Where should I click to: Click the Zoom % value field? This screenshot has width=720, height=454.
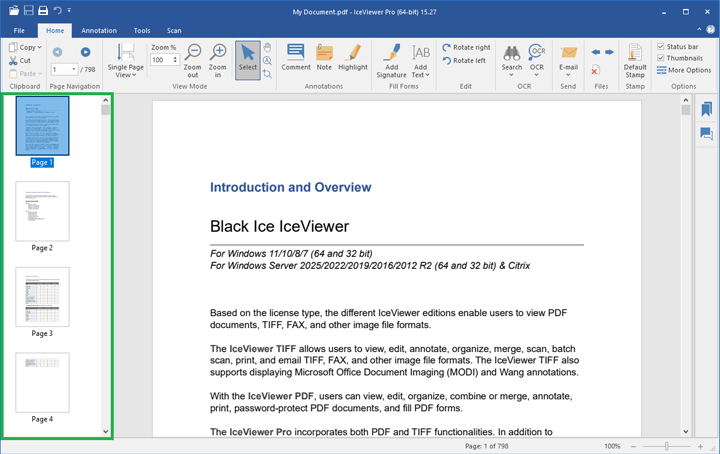pos(164,60)
